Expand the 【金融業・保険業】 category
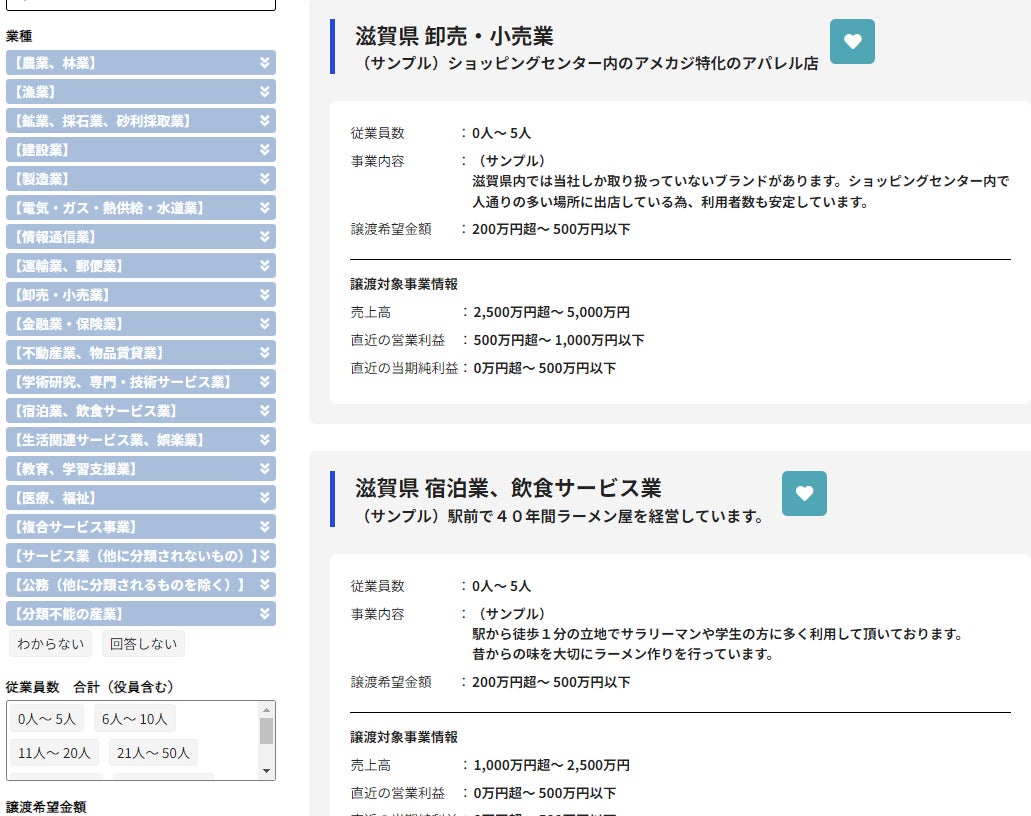The image size is (1031, 816). [141, 324]
